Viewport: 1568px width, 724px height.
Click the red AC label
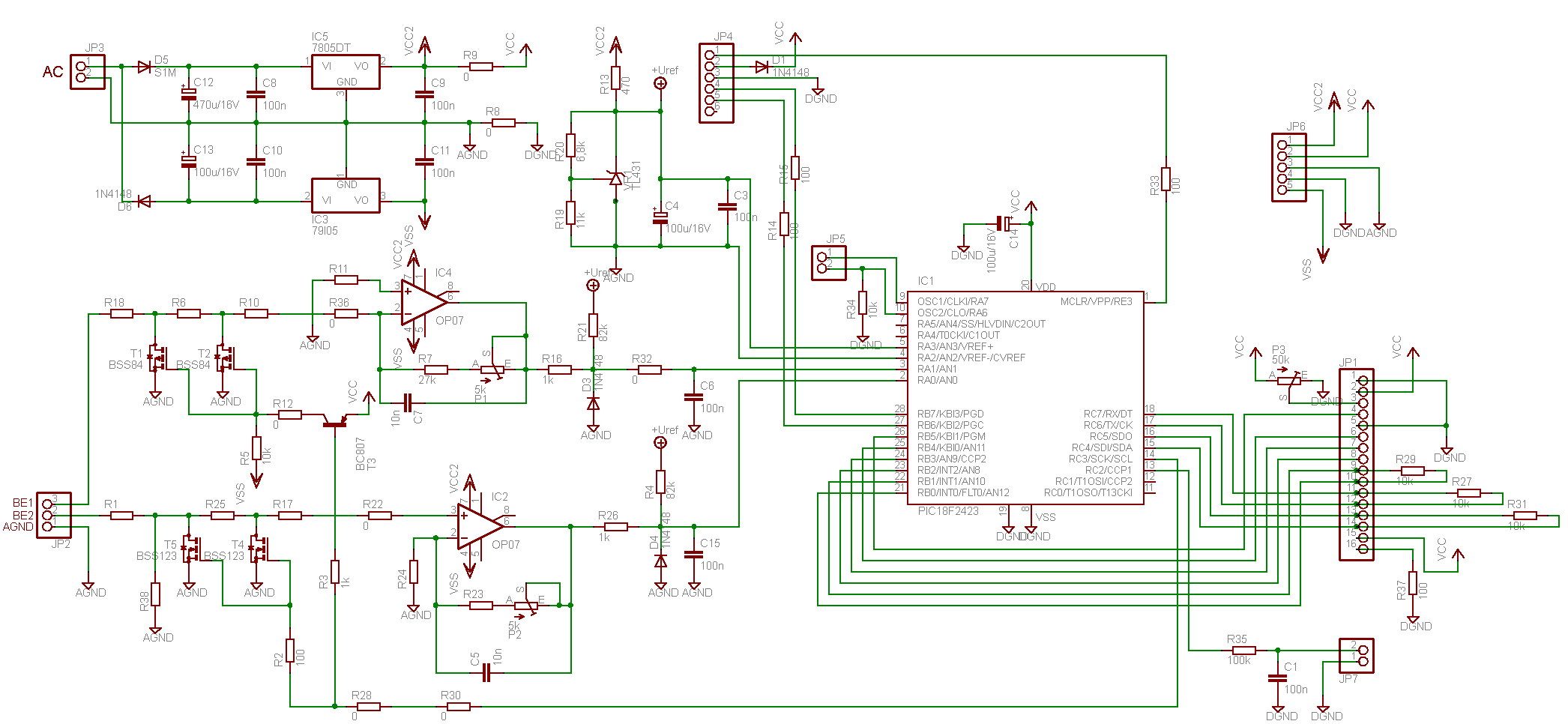pos(53,72)
